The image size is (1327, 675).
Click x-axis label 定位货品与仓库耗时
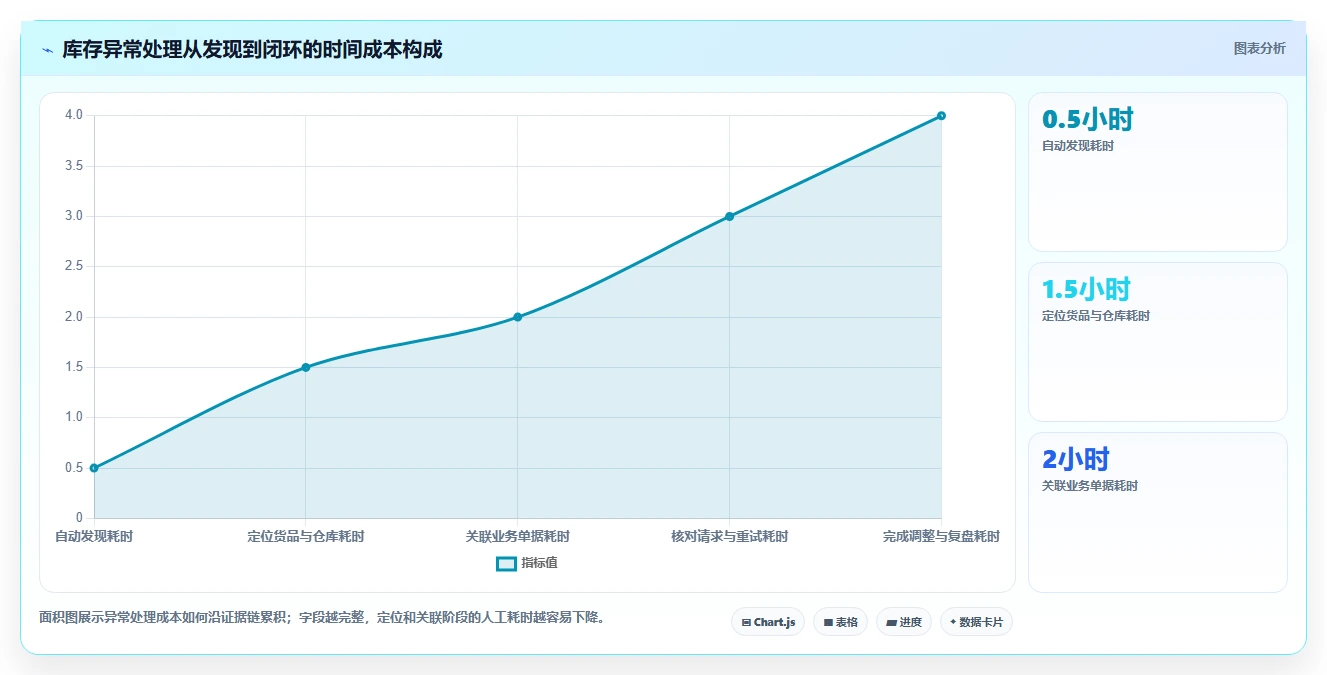pos(306,537)
